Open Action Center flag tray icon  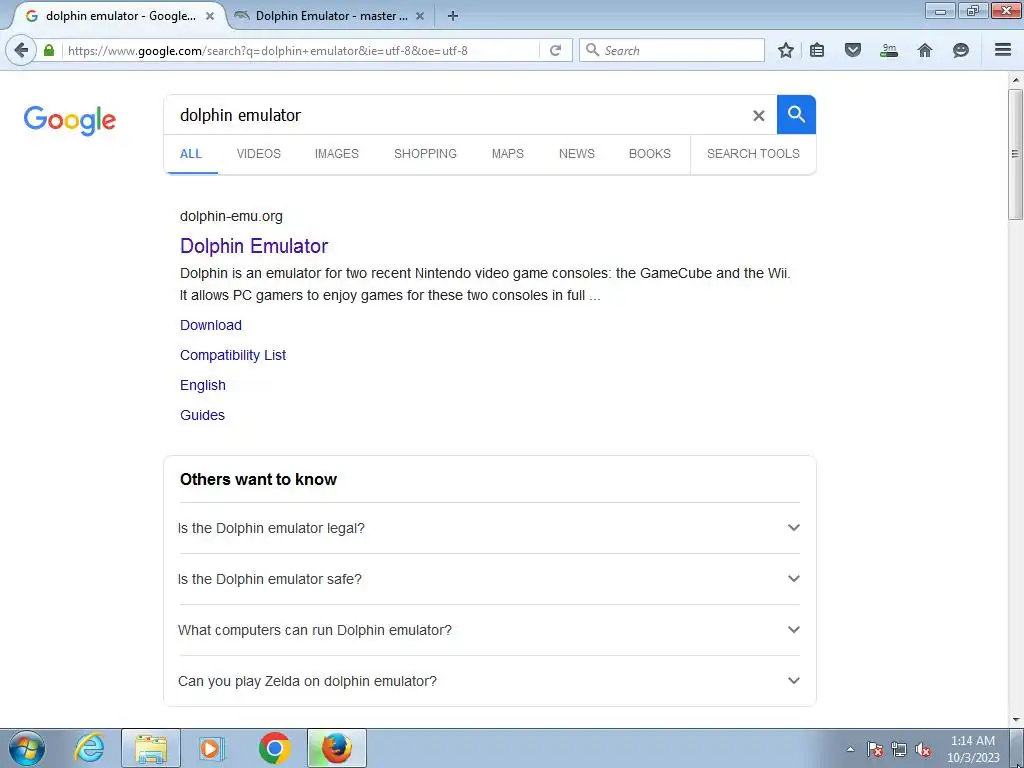pos(874,749)
